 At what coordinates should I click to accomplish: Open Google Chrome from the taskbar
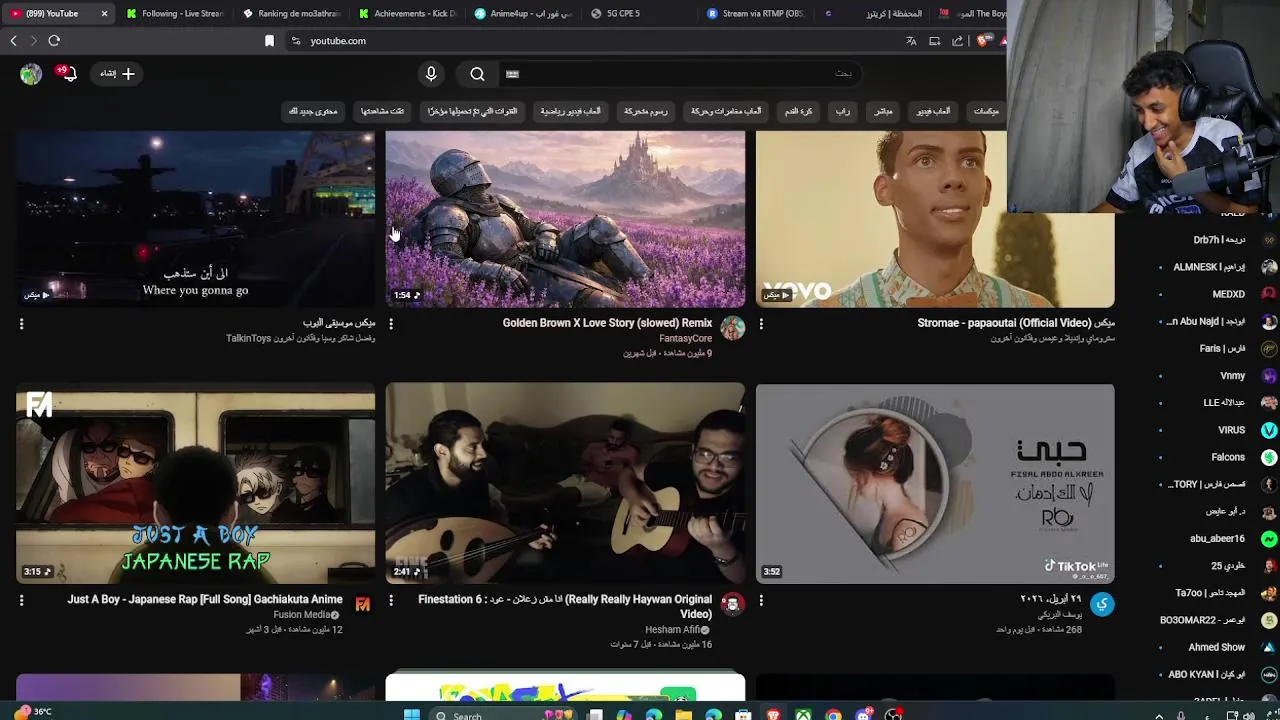(833, 714)
